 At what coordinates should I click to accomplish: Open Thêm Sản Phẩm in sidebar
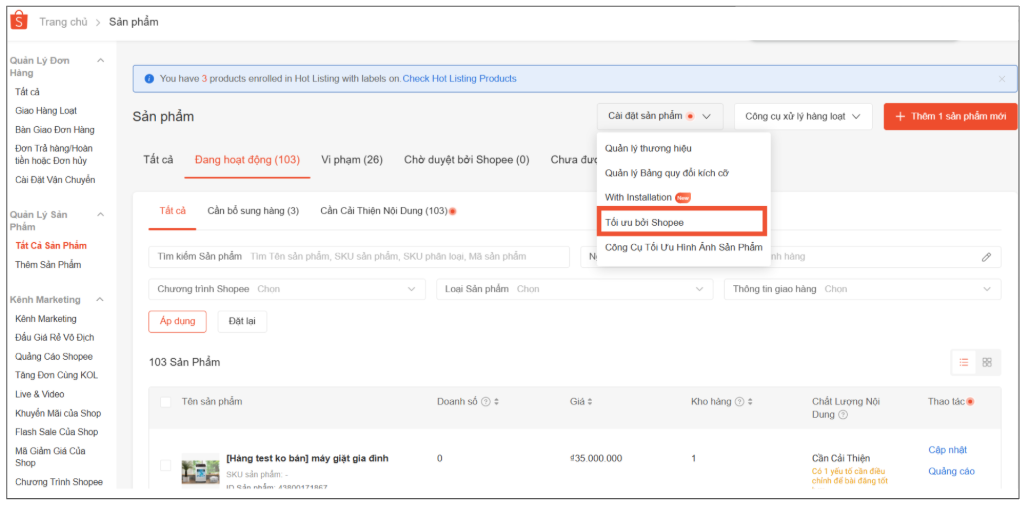(x=49, y=265)
